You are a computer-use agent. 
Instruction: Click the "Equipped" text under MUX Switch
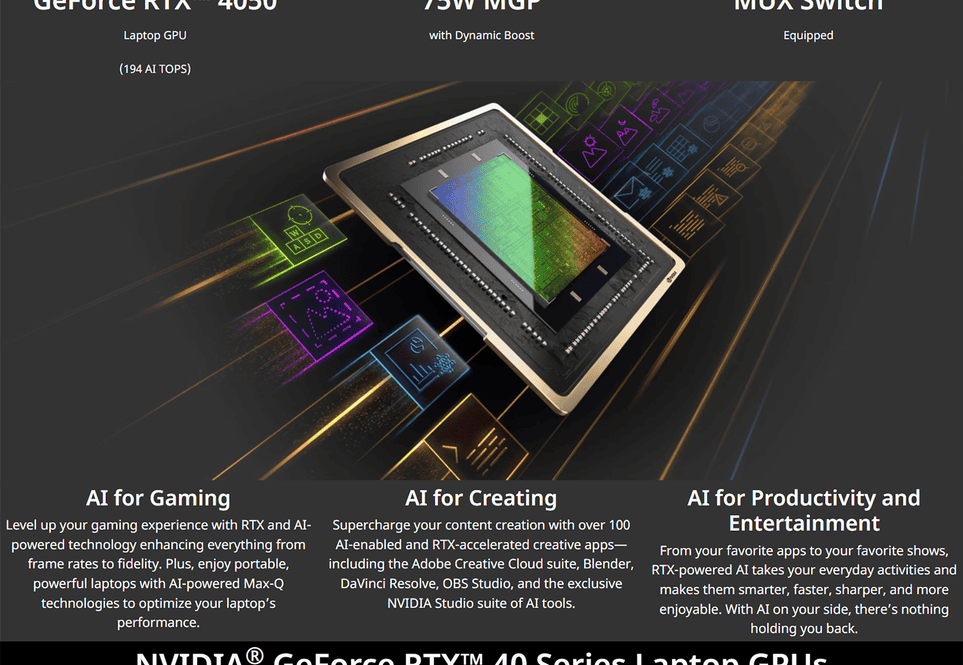[x=808, y=35]
